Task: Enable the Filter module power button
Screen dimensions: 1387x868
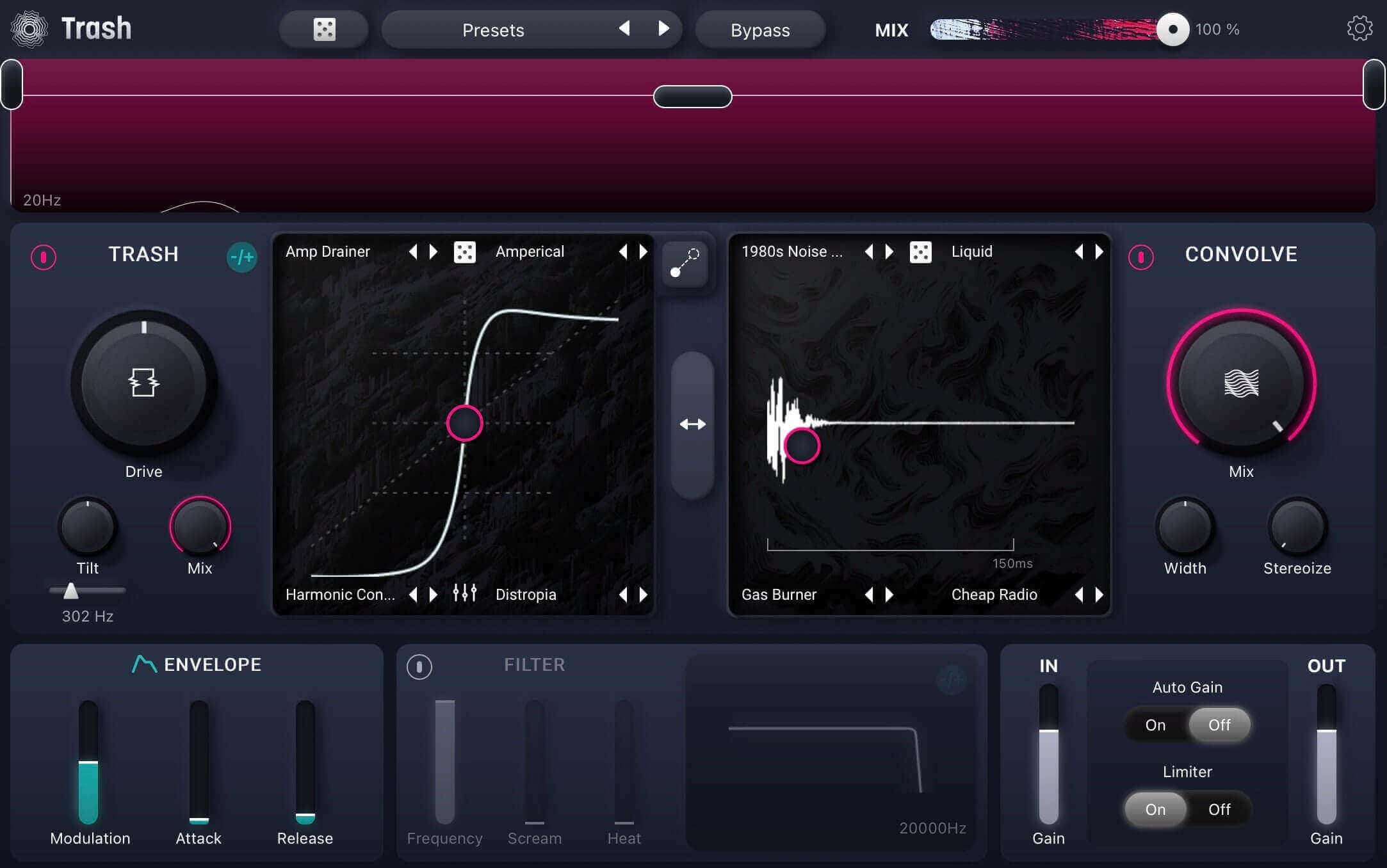Action: coord(419,666)
